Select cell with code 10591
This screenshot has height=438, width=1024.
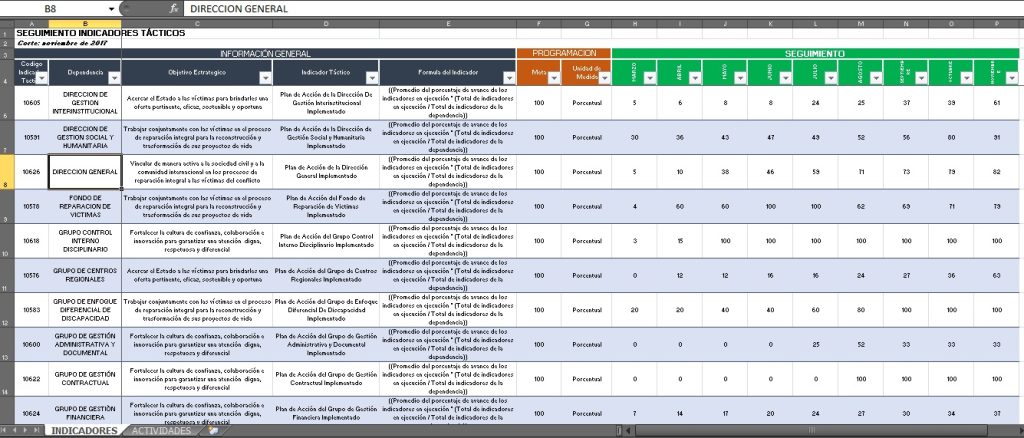(31, 138)
